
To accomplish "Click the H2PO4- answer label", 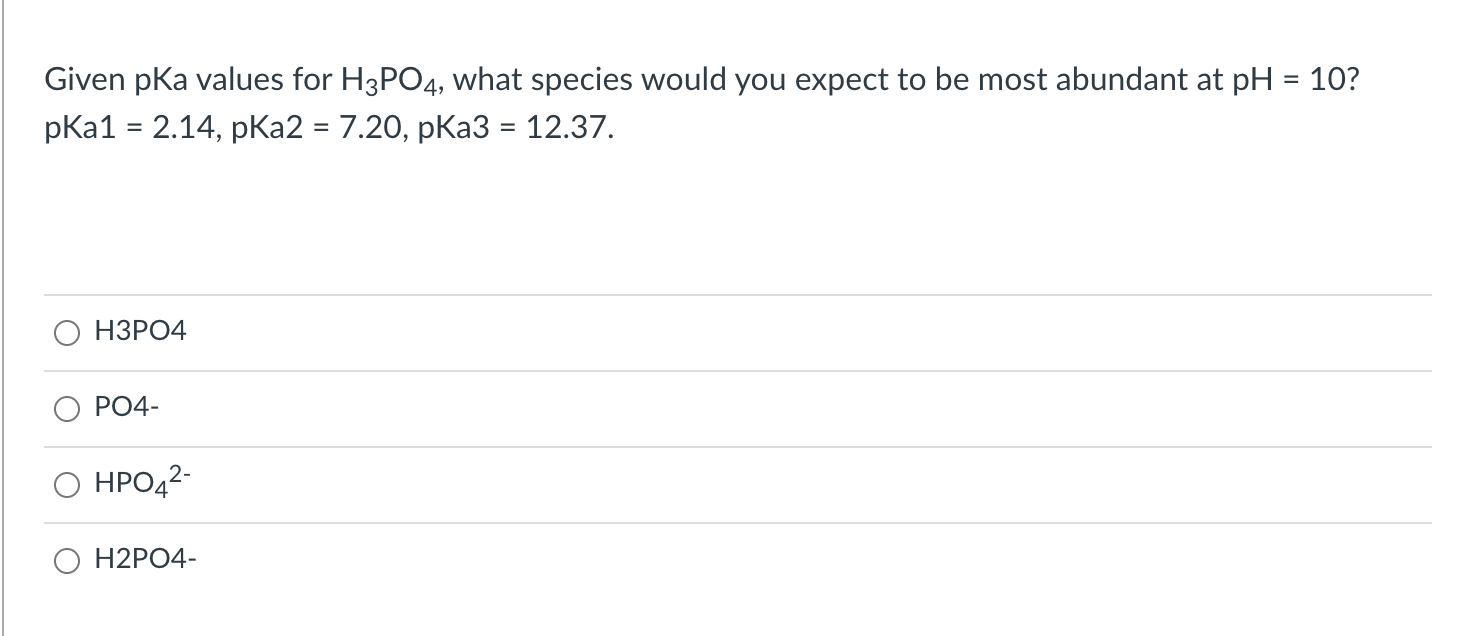I will (x=143, y=559).
